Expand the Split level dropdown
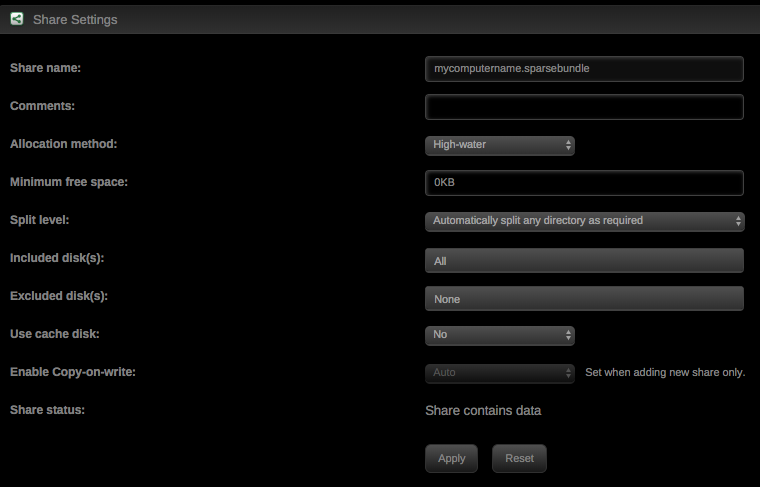This screenshot has width=760, height=487. (x=585, y=221)
